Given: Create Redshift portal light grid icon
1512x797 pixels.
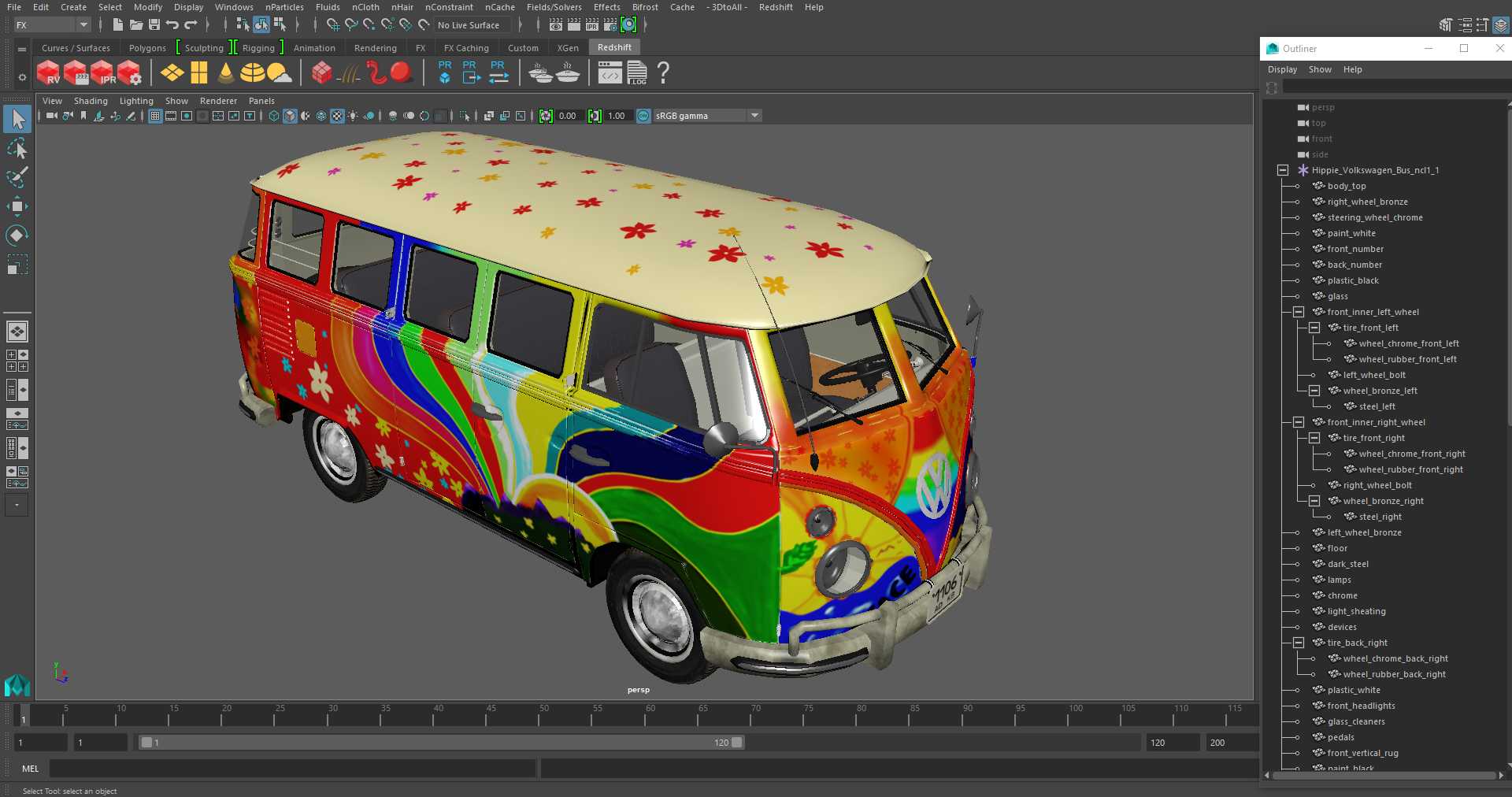Looking at the screenshot, I should click(x=199, y=73).
